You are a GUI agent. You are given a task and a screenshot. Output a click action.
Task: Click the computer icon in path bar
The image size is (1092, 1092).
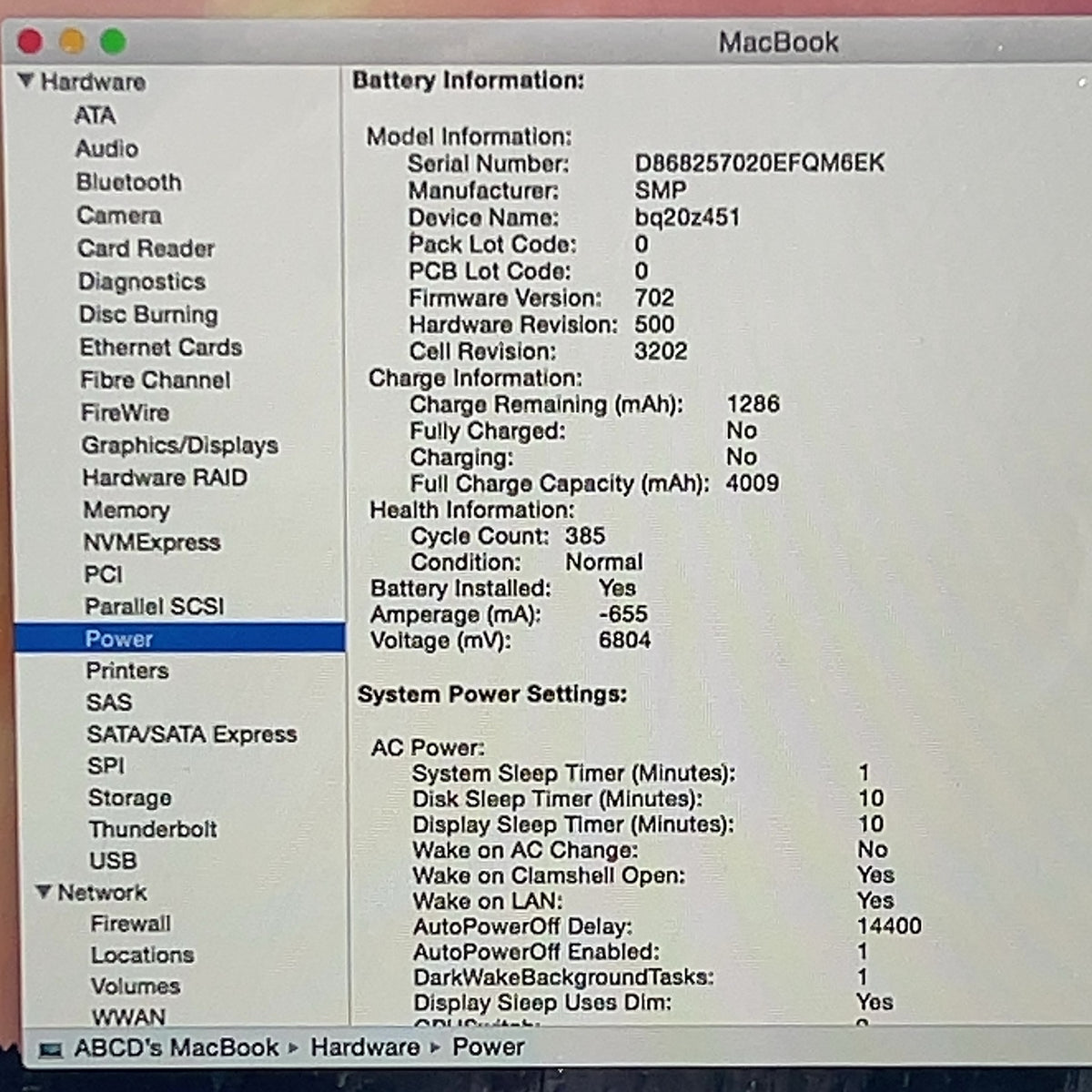(x=51, y=1049)
